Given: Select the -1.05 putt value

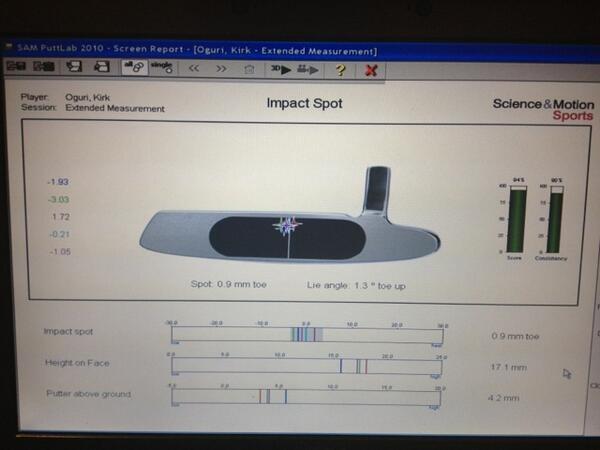Looking at the screenshot, I should click(x=60, y=252).
